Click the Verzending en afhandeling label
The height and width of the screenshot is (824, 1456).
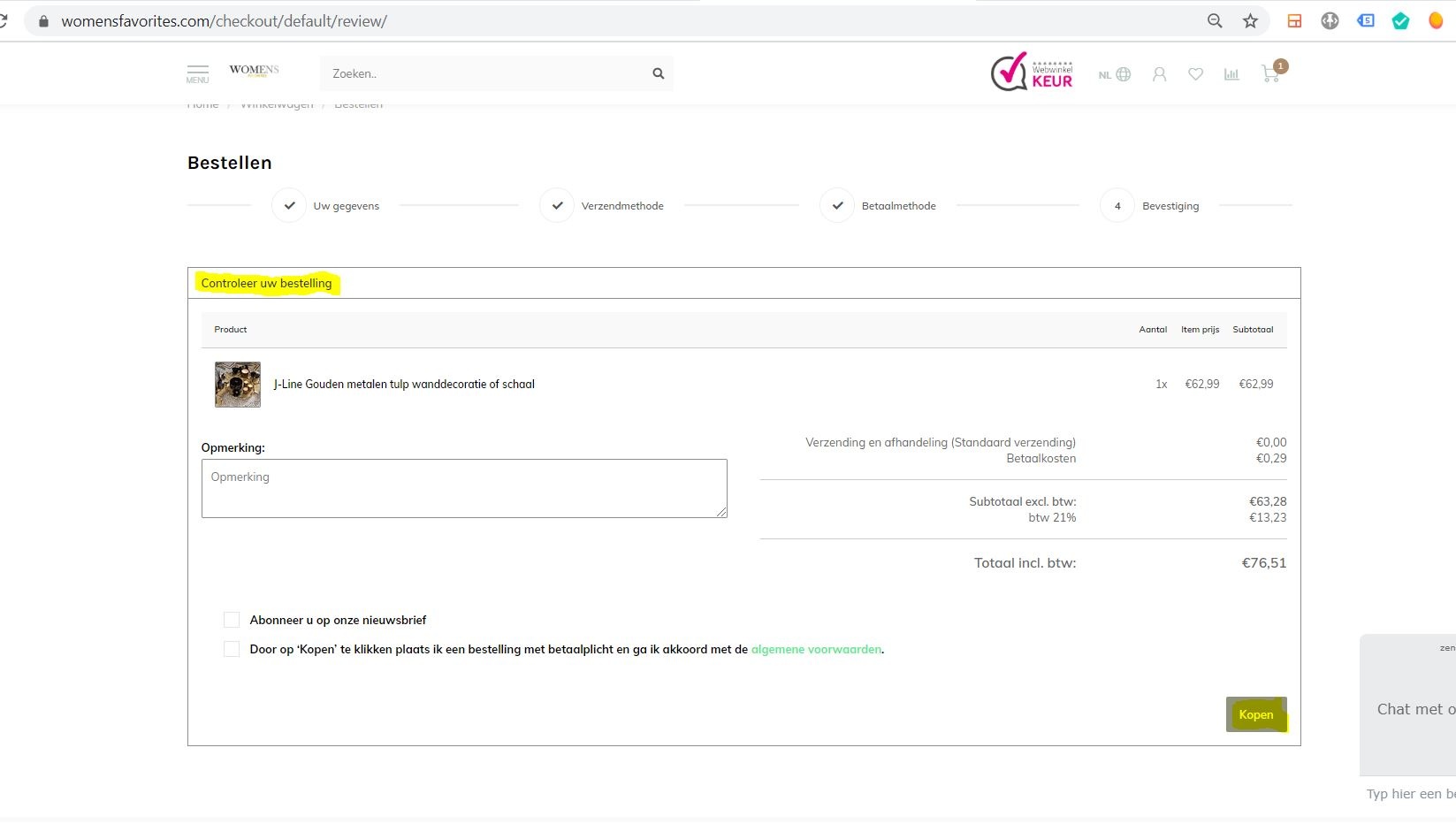pos(941,442)
